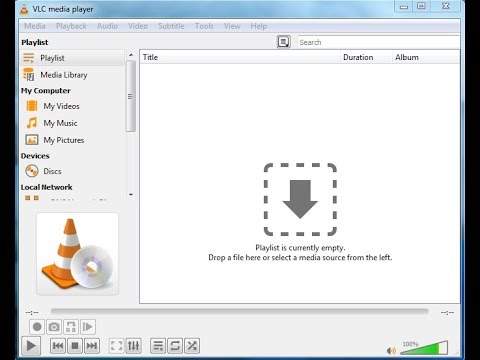
Task: Open the View menu
Action: 232,26
